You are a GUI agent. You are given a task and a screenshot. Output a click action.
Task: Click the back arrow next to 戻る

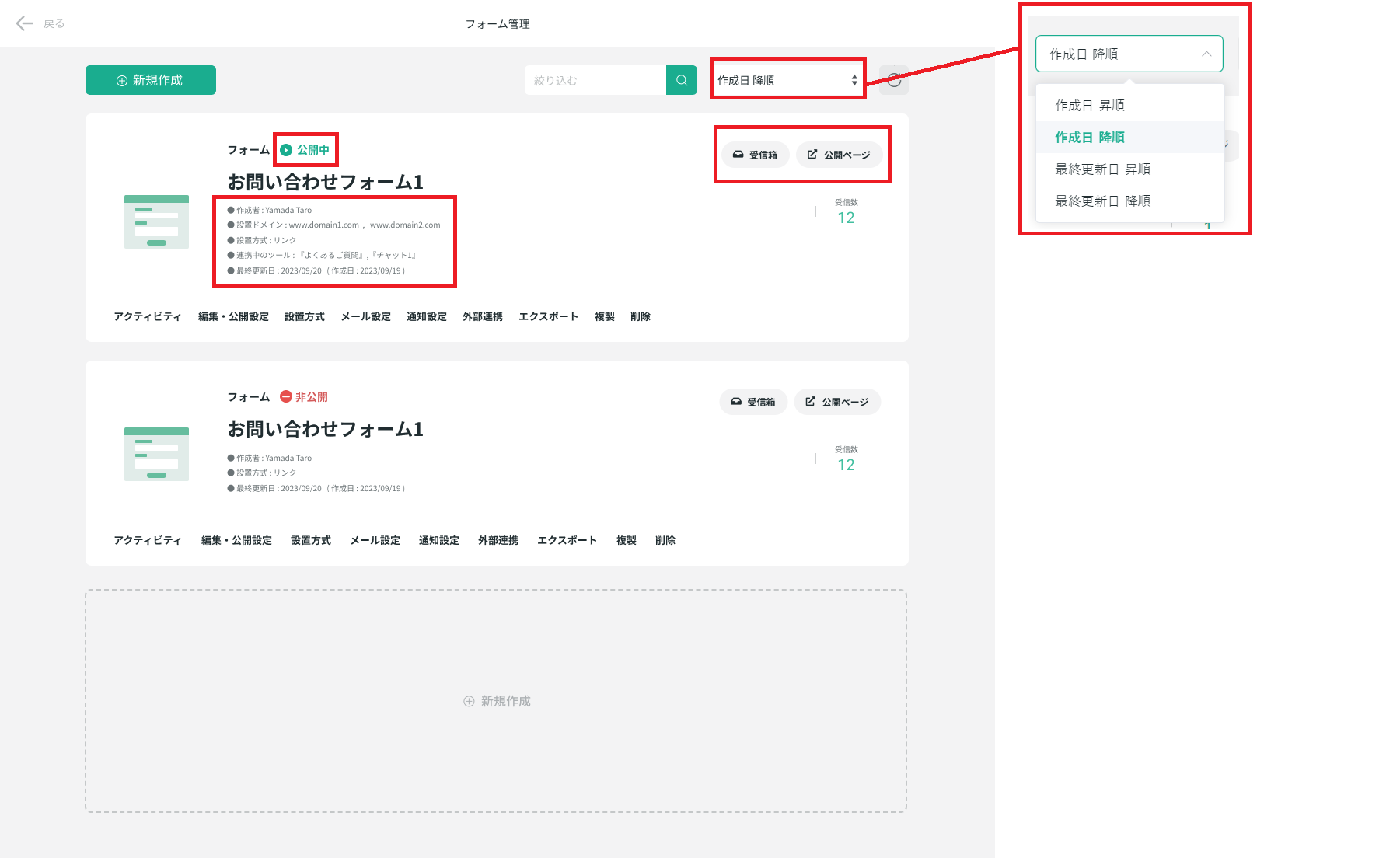pos(24,23)
